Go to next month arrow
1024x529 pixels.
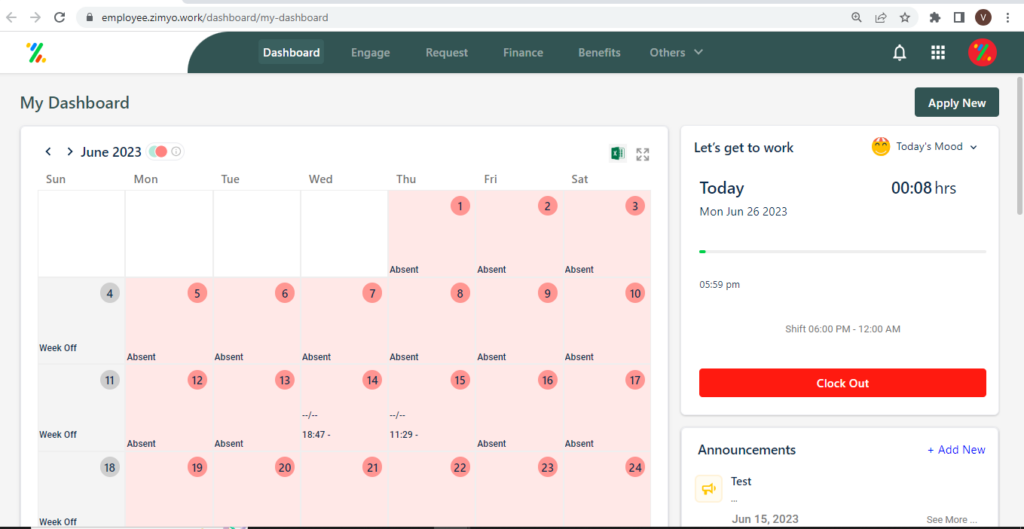[69, 152]
